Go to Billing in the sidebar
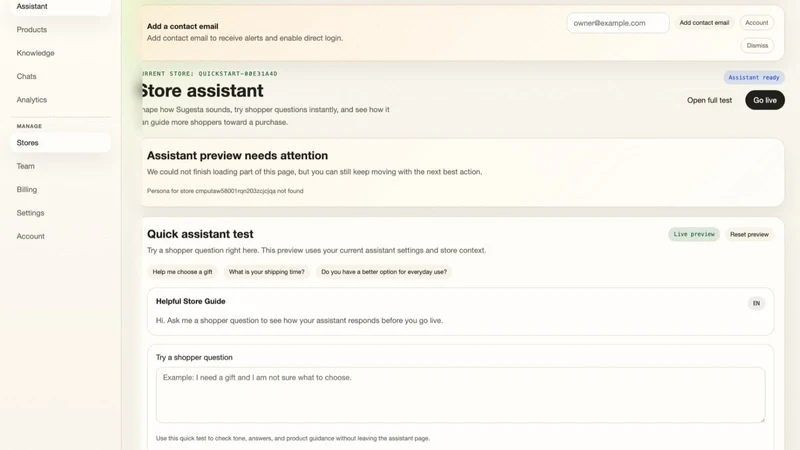Screen dimensions: 800x450 pos(60,190)
